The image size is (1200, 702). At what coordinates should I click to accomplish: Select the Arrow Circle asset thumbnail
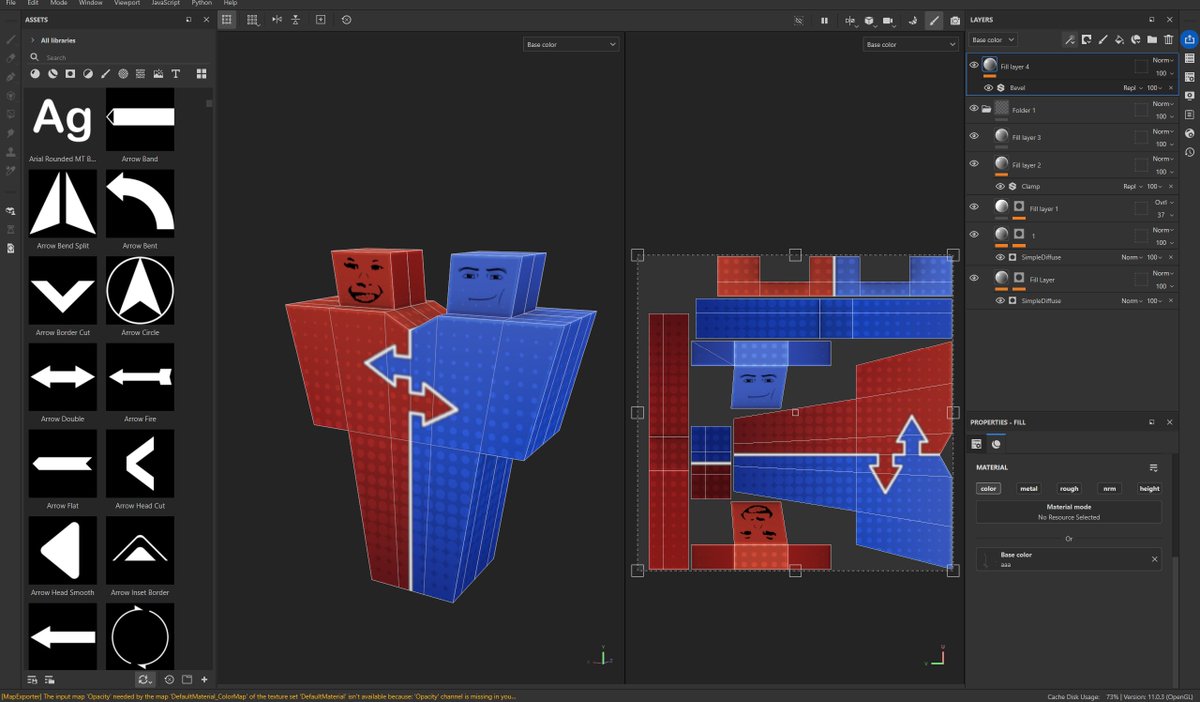[x=140, y=290]
